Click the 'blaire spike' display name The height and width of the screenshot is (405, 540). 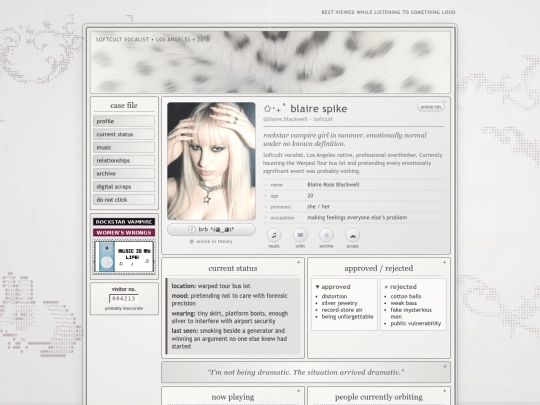click(319, 108)
